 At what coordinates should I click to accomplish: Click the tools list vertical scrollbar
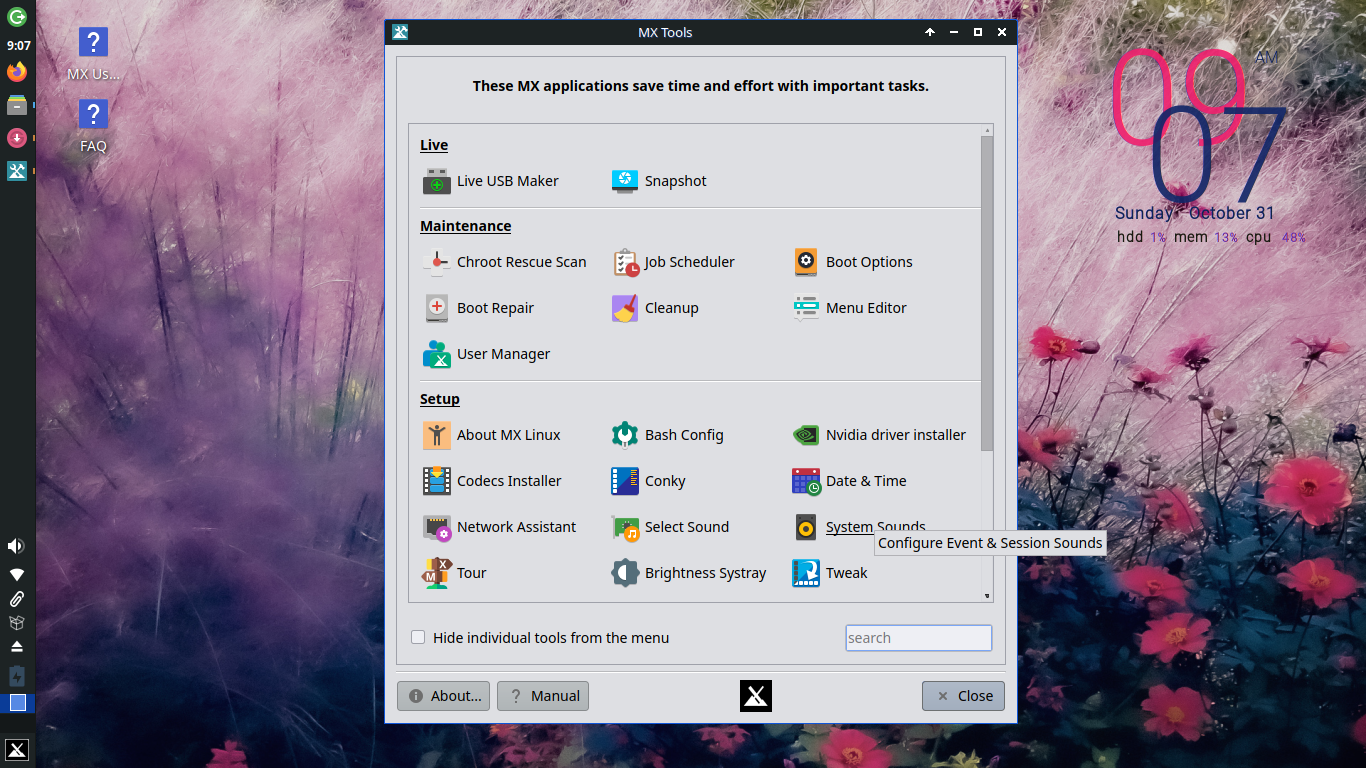987,294
